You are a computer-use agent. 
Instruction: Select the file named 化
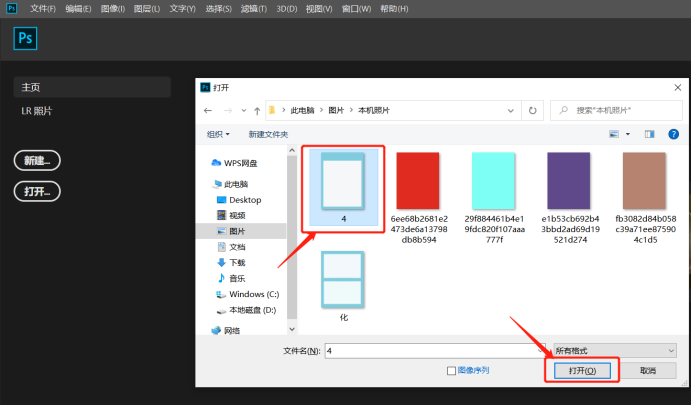[343, 286]
